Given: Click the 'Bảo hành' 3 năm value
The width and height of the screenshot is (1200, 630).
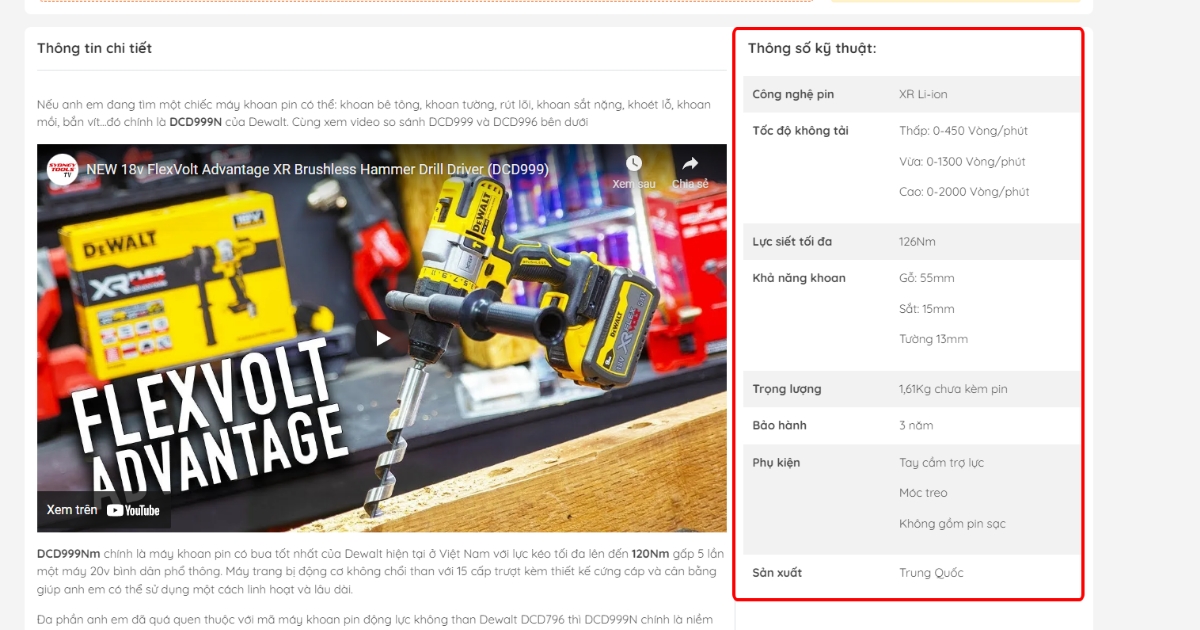Looking at the screenshot, I should pyautogui.click(x=915, y=425).
